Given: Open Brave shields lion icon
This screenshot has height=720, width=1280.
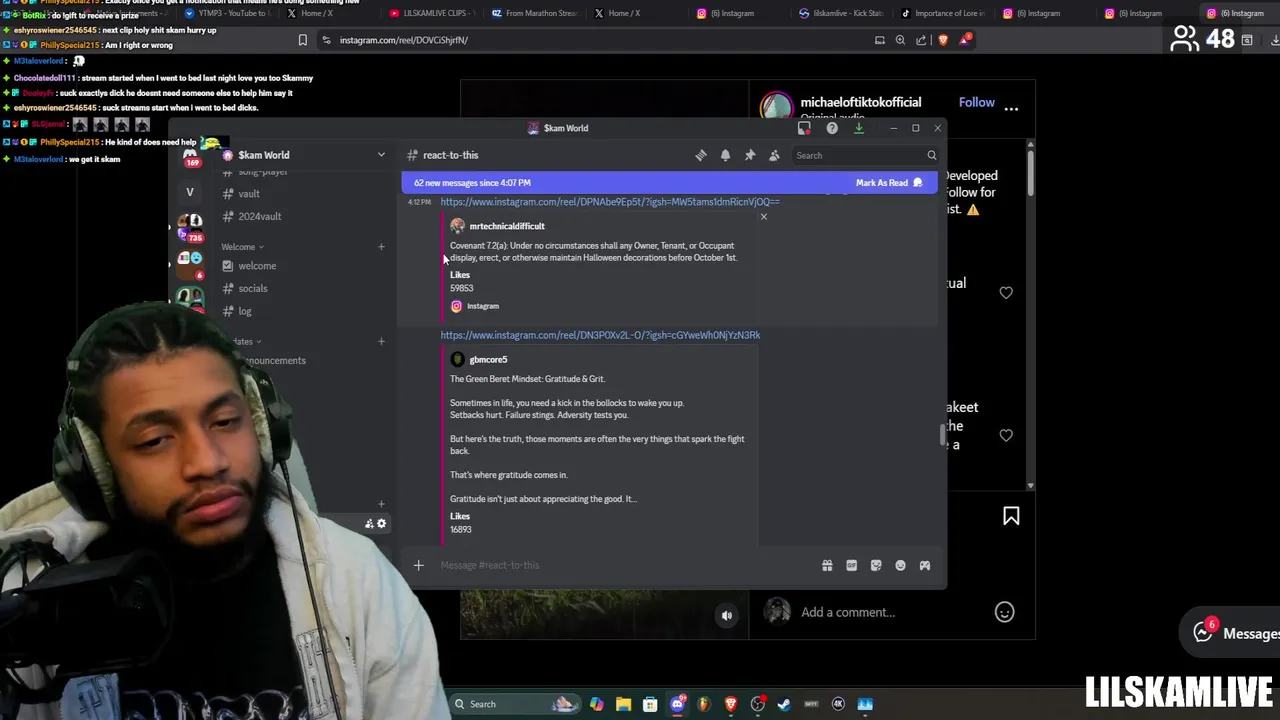Looking at the screenshot, I should [x=943, y=40].
